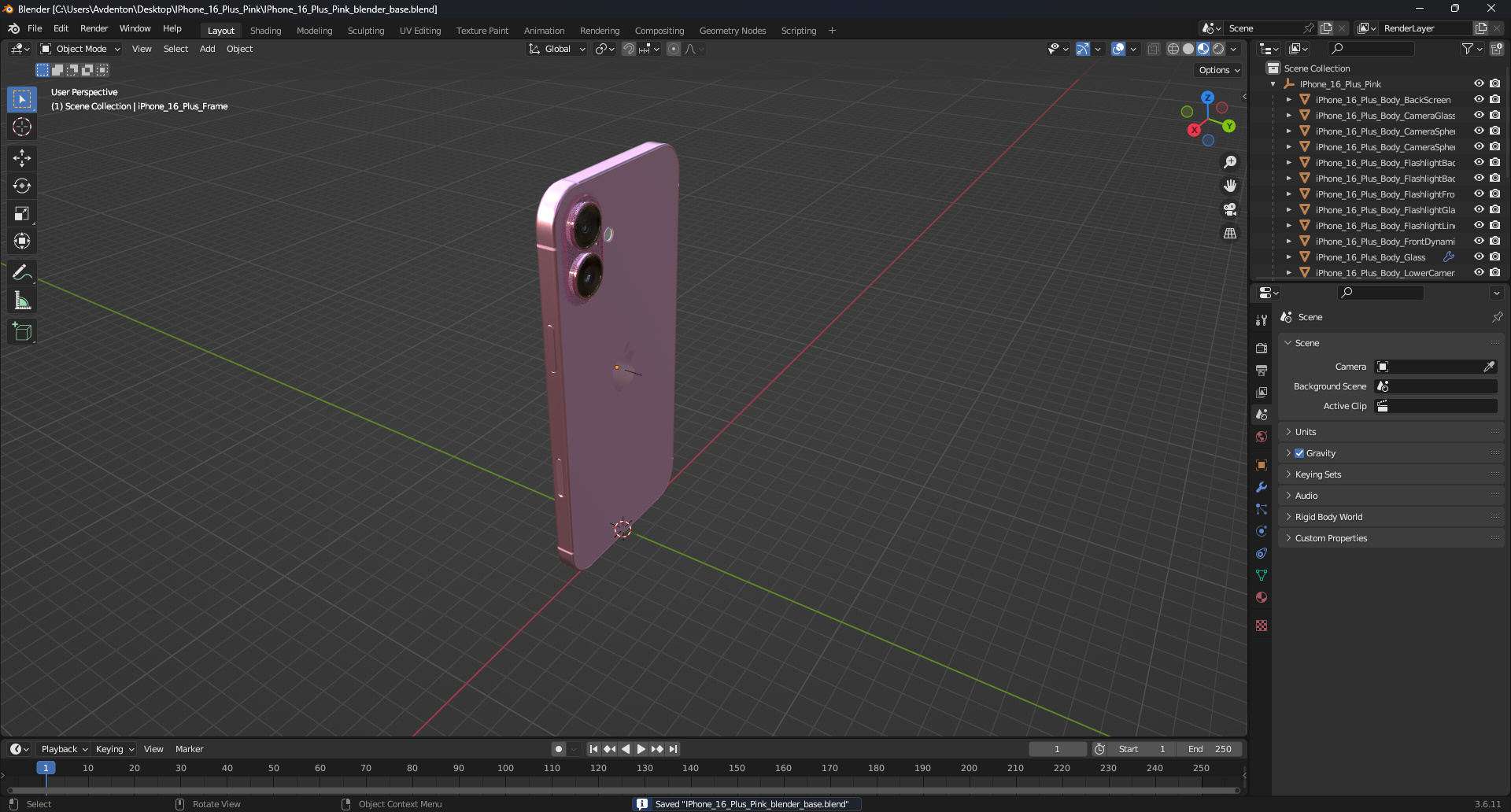Open the Physics properties tab
1511x812 pixels.
point(1262,531)
